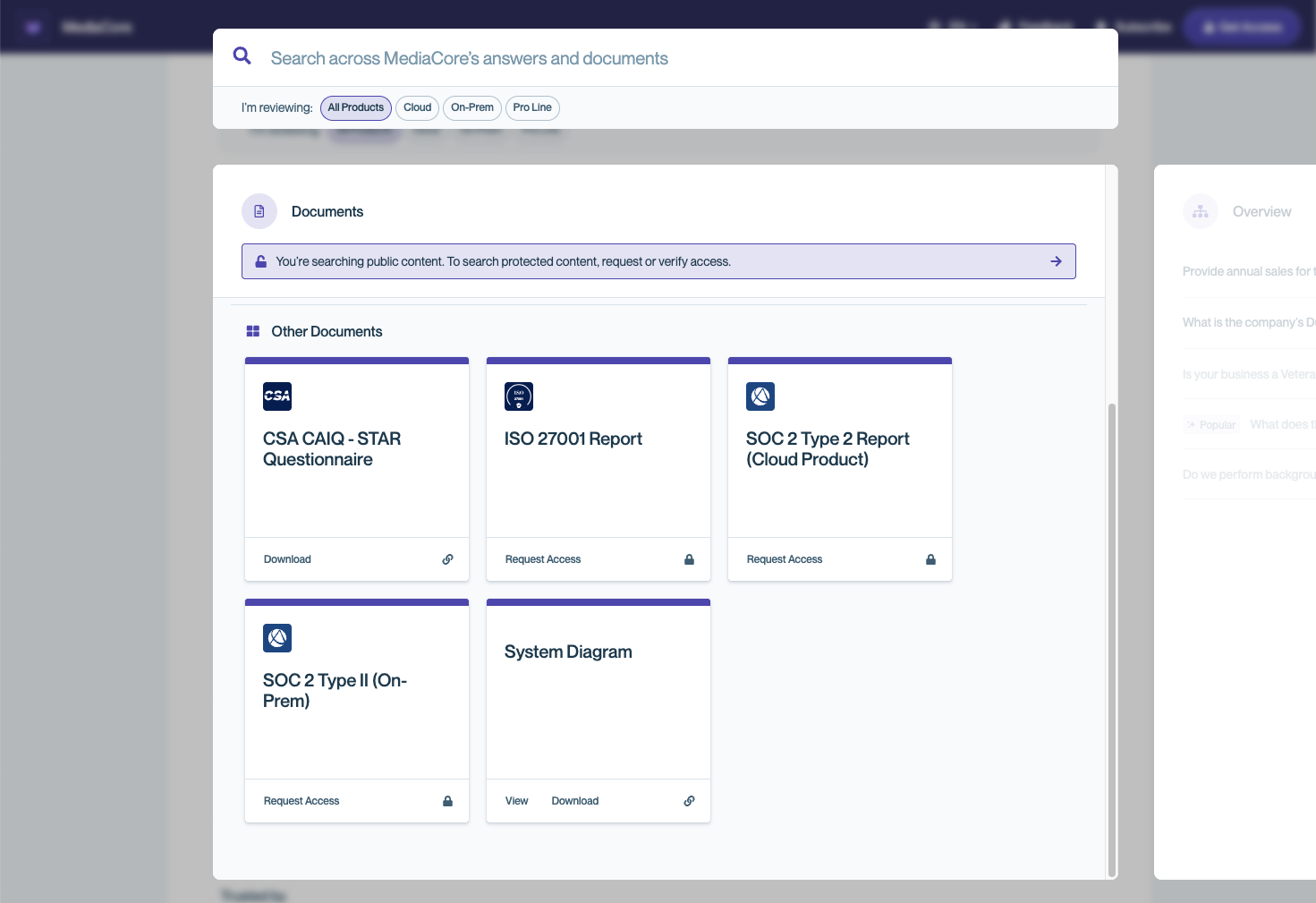Click the CSA logo on CAIQ card

point(277,396)
